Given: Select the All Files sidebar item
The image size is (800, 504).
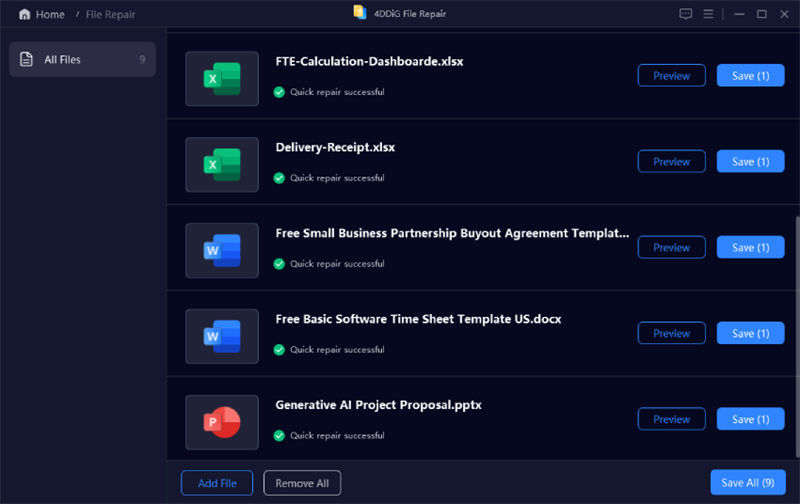Looking at the screenshot, I should [x=81, y=60].
